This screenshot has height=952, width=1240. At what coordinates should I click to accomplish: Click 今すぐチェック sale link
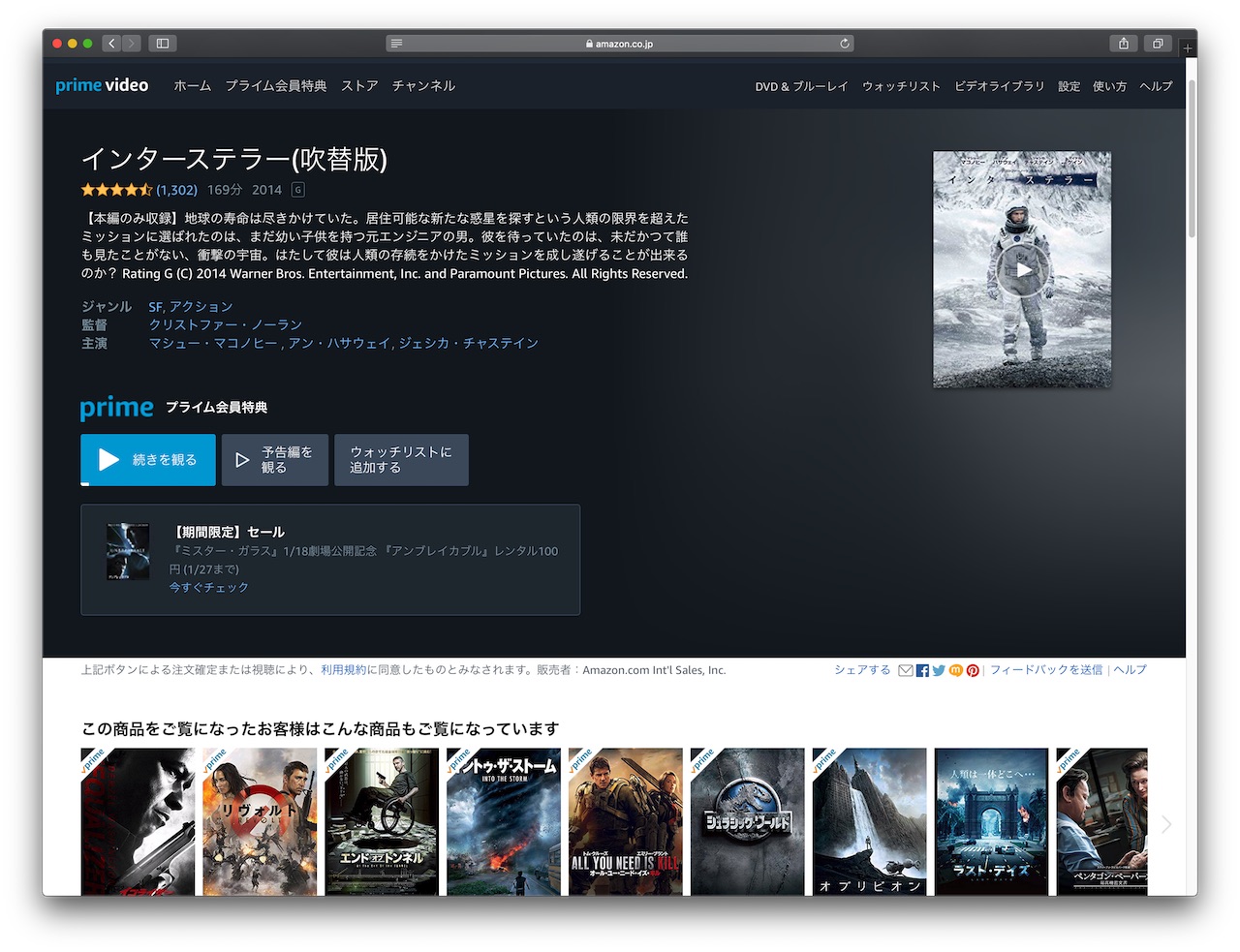coord(209,588)
